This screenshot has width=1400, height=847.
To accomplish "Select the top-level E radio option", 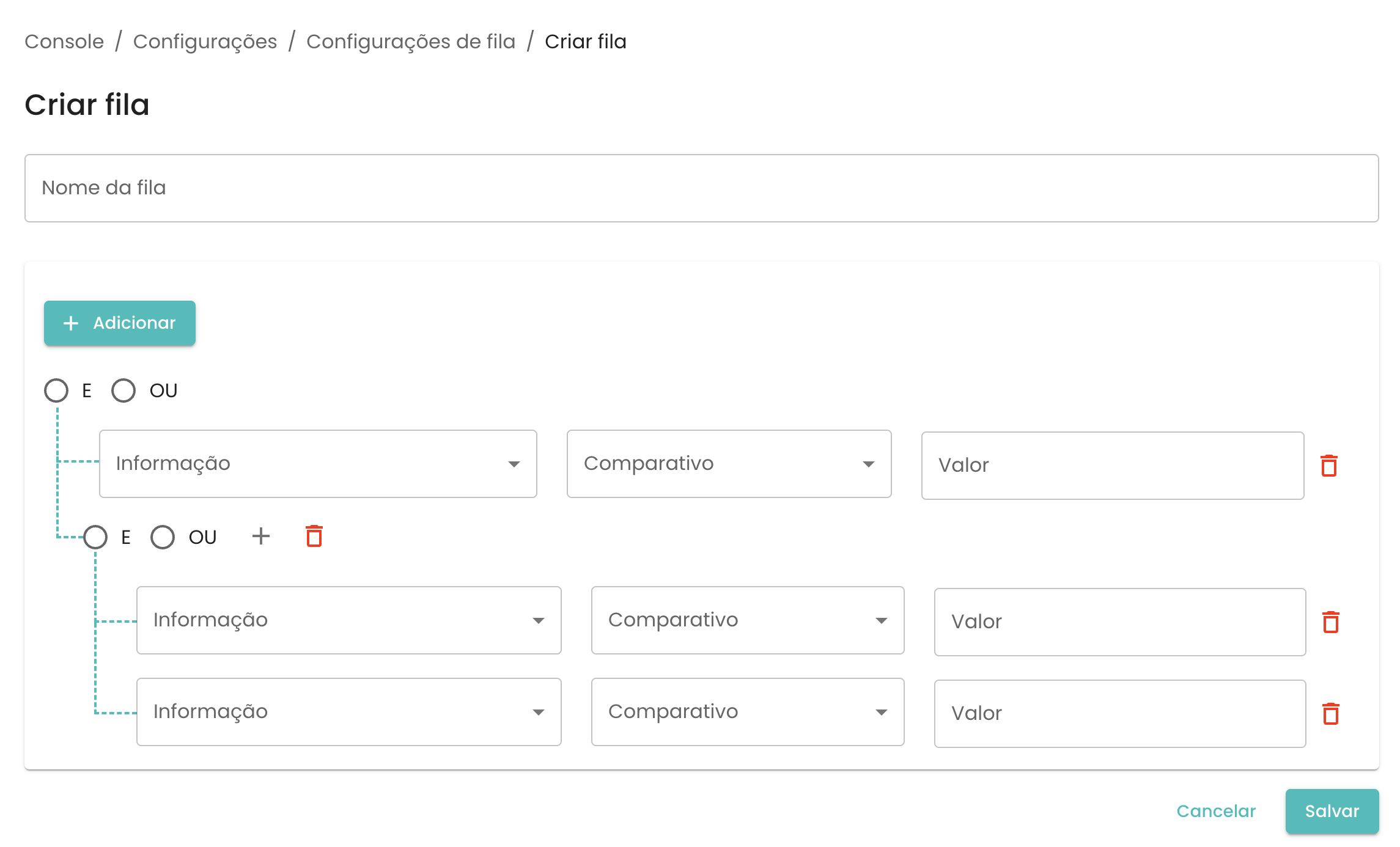I will [x=56, y=391].
